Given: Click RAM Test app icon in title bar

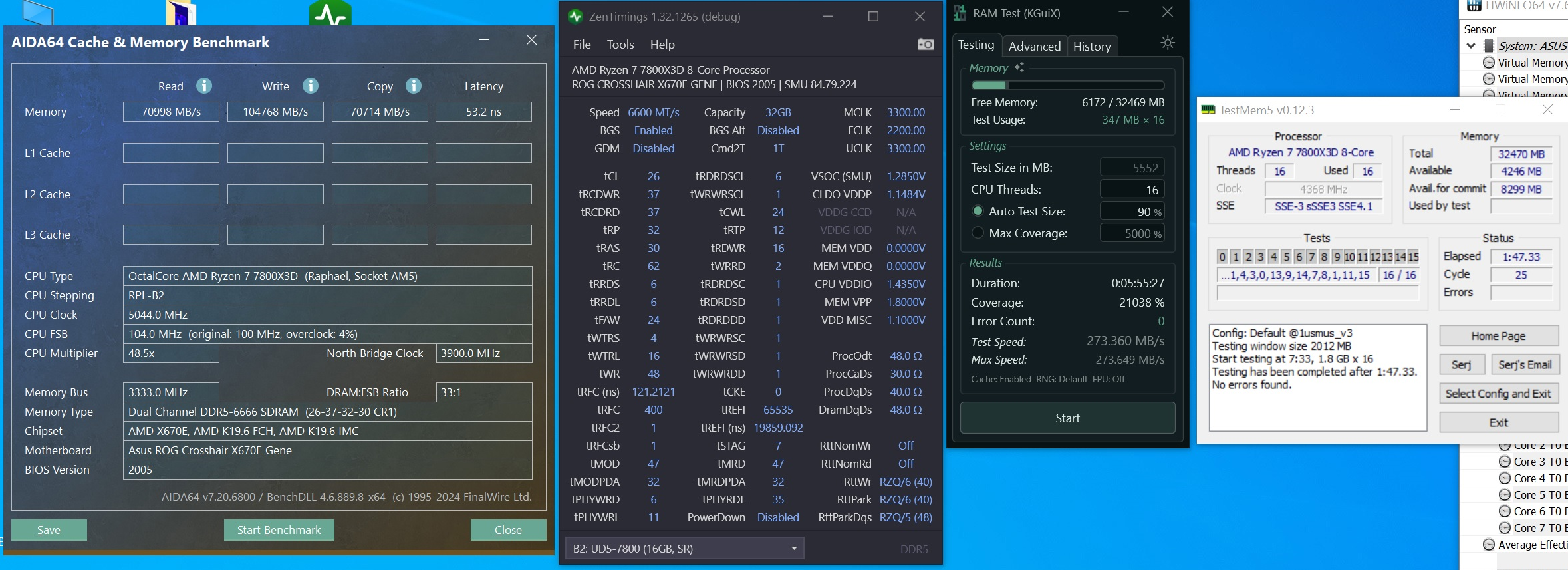Looking at the screenshot, I should (960, 13).
